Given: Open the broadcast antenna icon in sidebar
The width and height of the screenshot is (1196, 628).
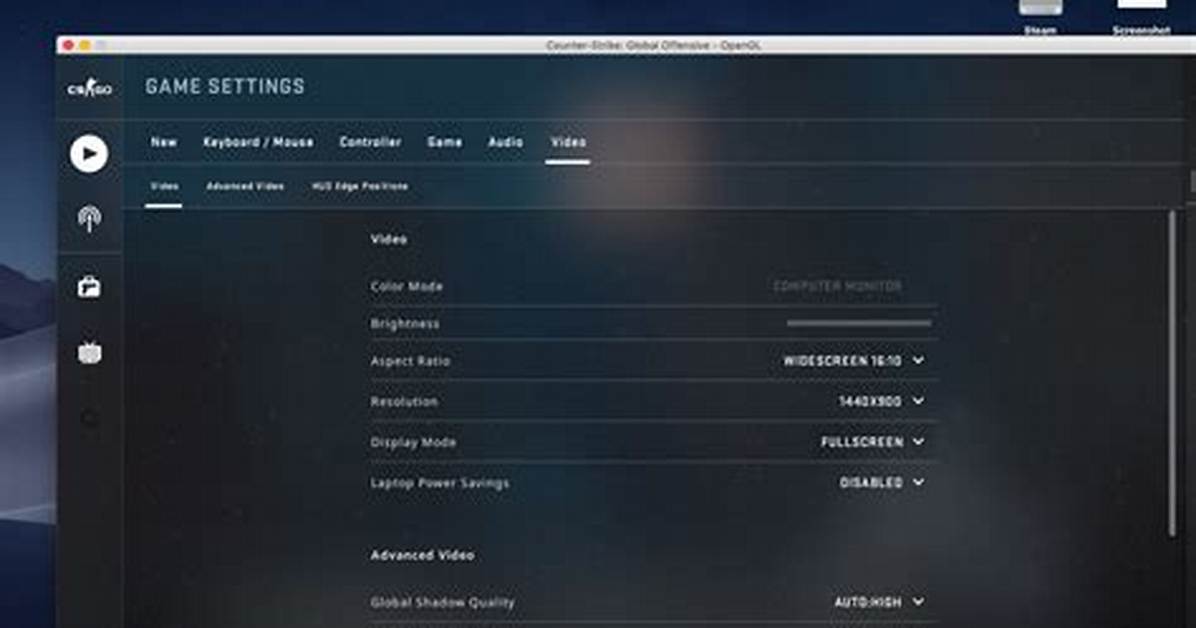Looking at the screenshot, I should click(89, 218).
